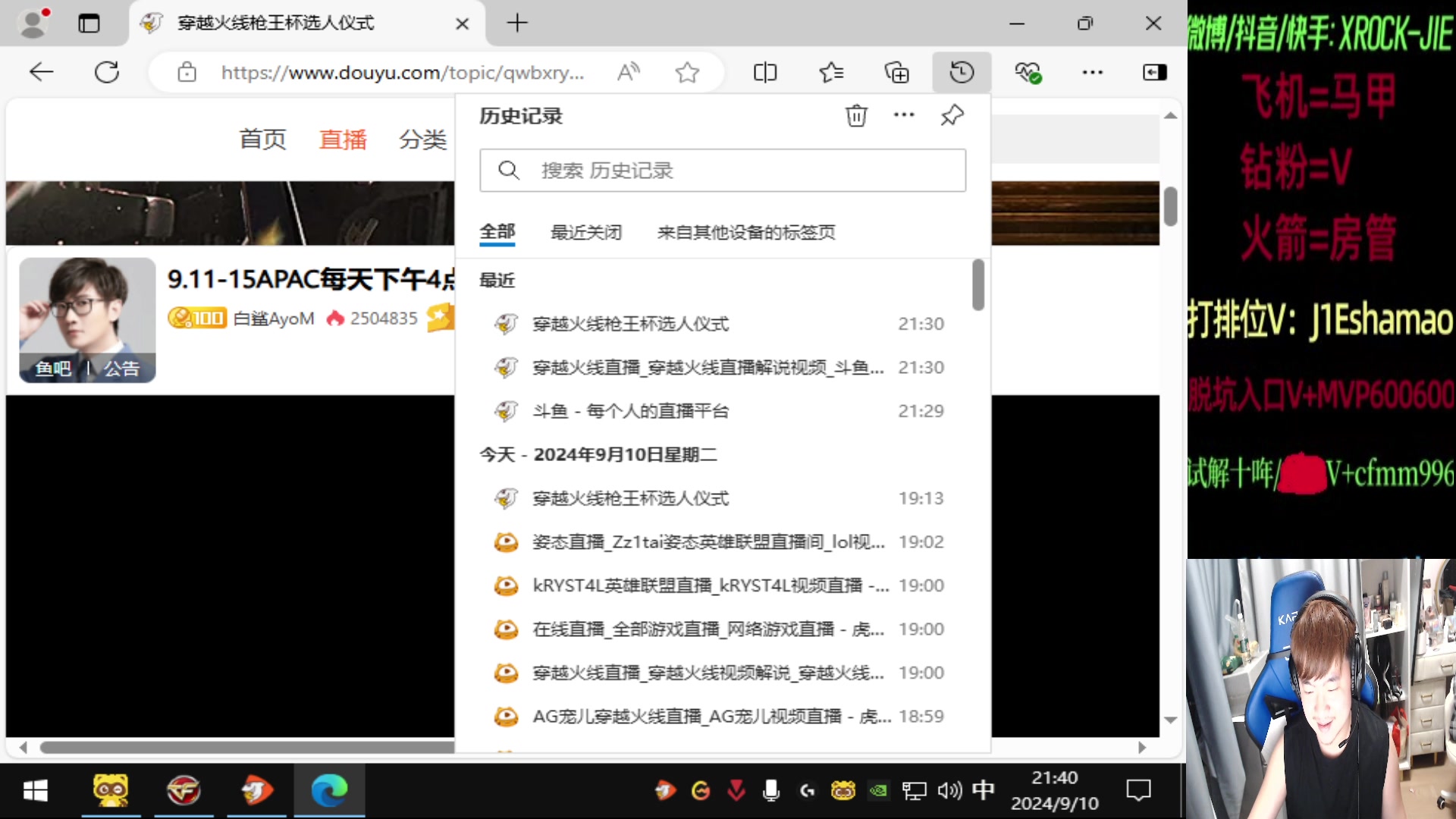Focus the 搜索 历史记录 search field
This screenshot has height=819, width=1456.
pos(723,171)
